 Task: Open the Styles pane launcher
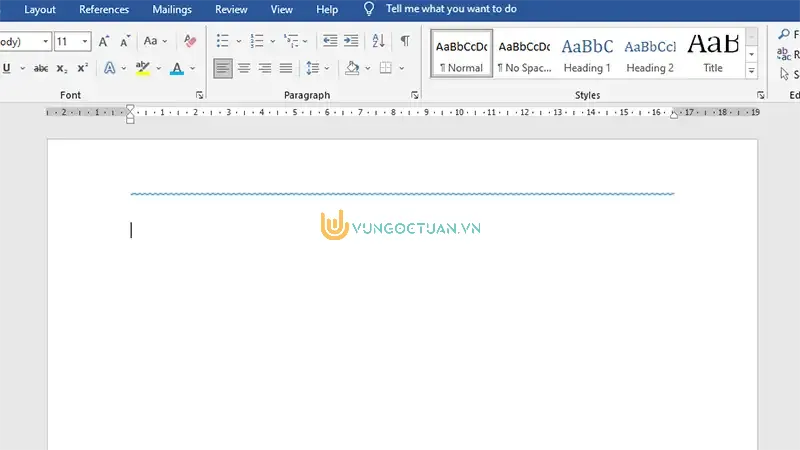coord(761,95)
